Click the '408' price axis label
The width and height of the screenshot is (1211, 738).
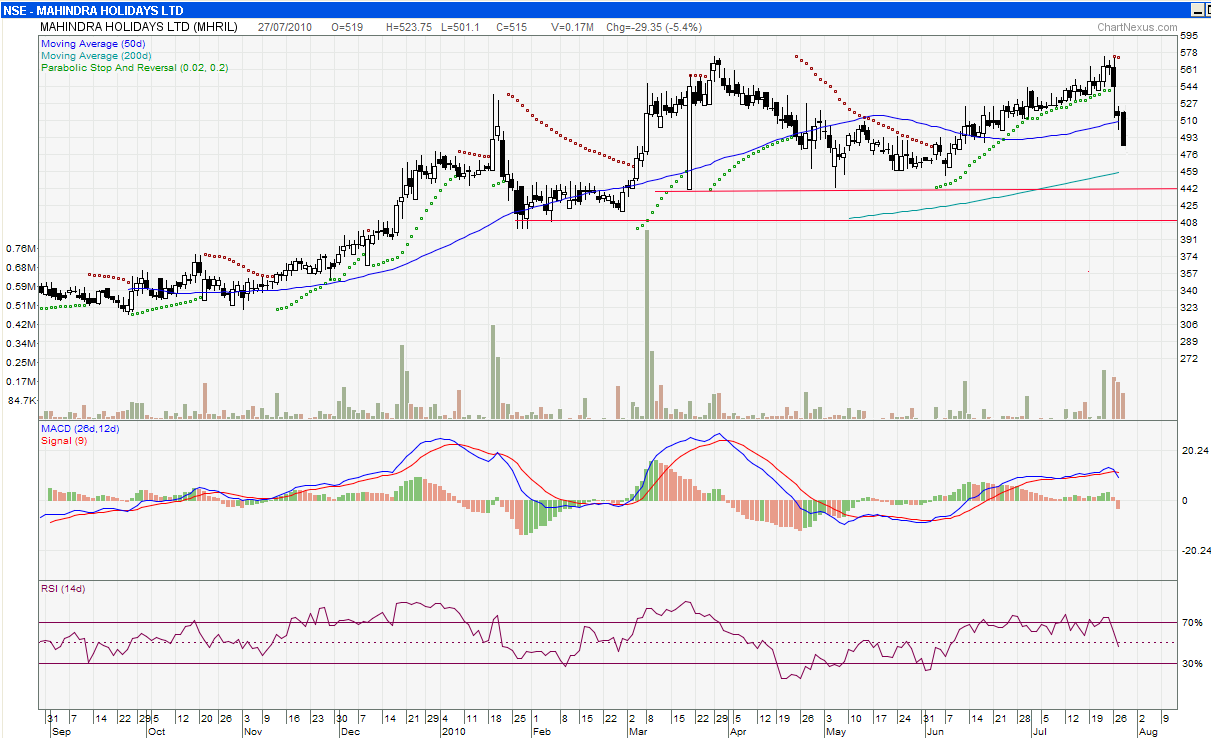click(1189, 223)
